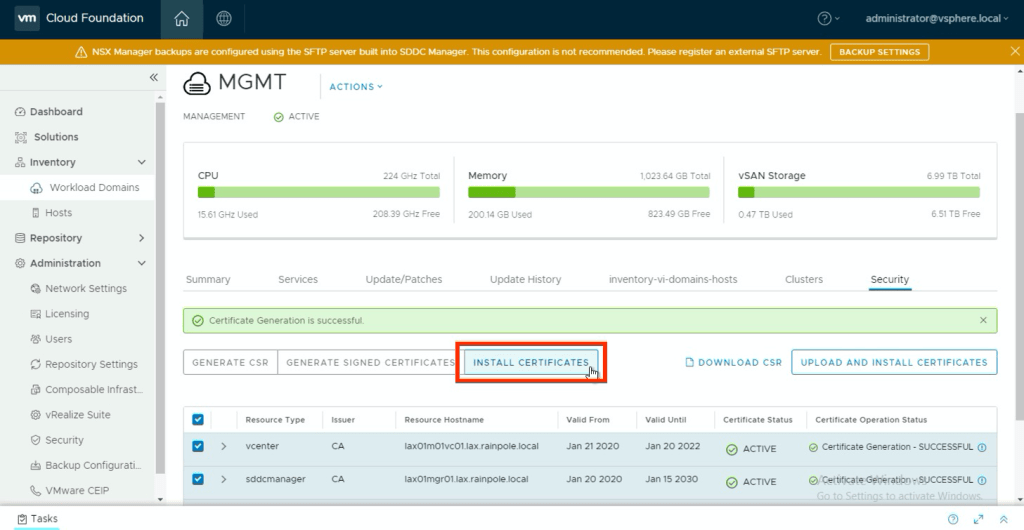Switch to the Clusters tab
This screenshot has width=1024, height=530.
click(804, 280)
